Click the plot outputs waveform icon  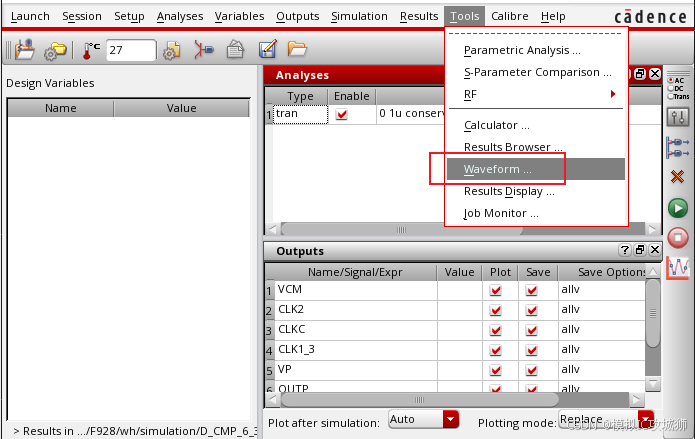click(678, 268)
